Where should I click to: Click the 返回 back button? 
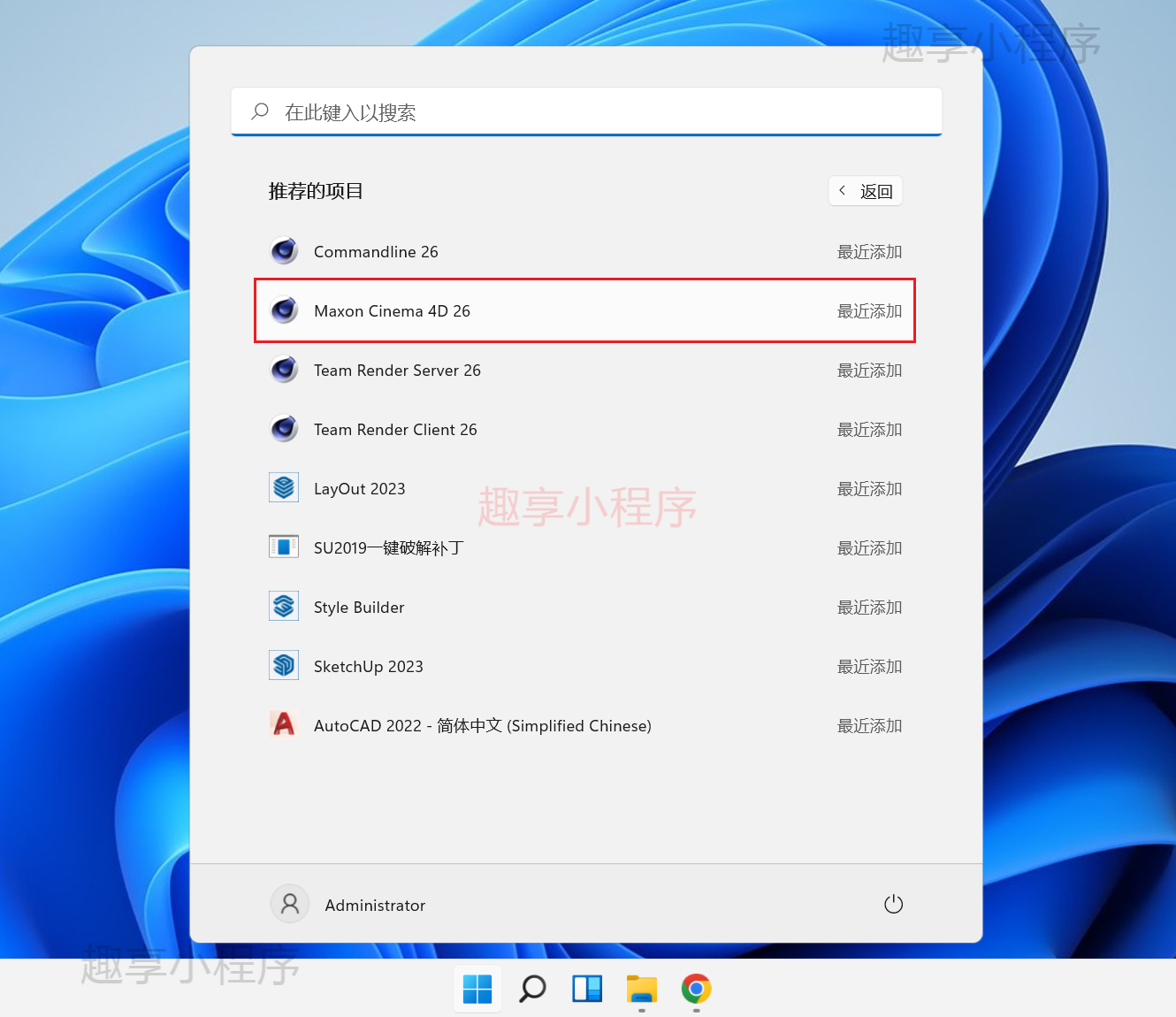coord(866,191)
